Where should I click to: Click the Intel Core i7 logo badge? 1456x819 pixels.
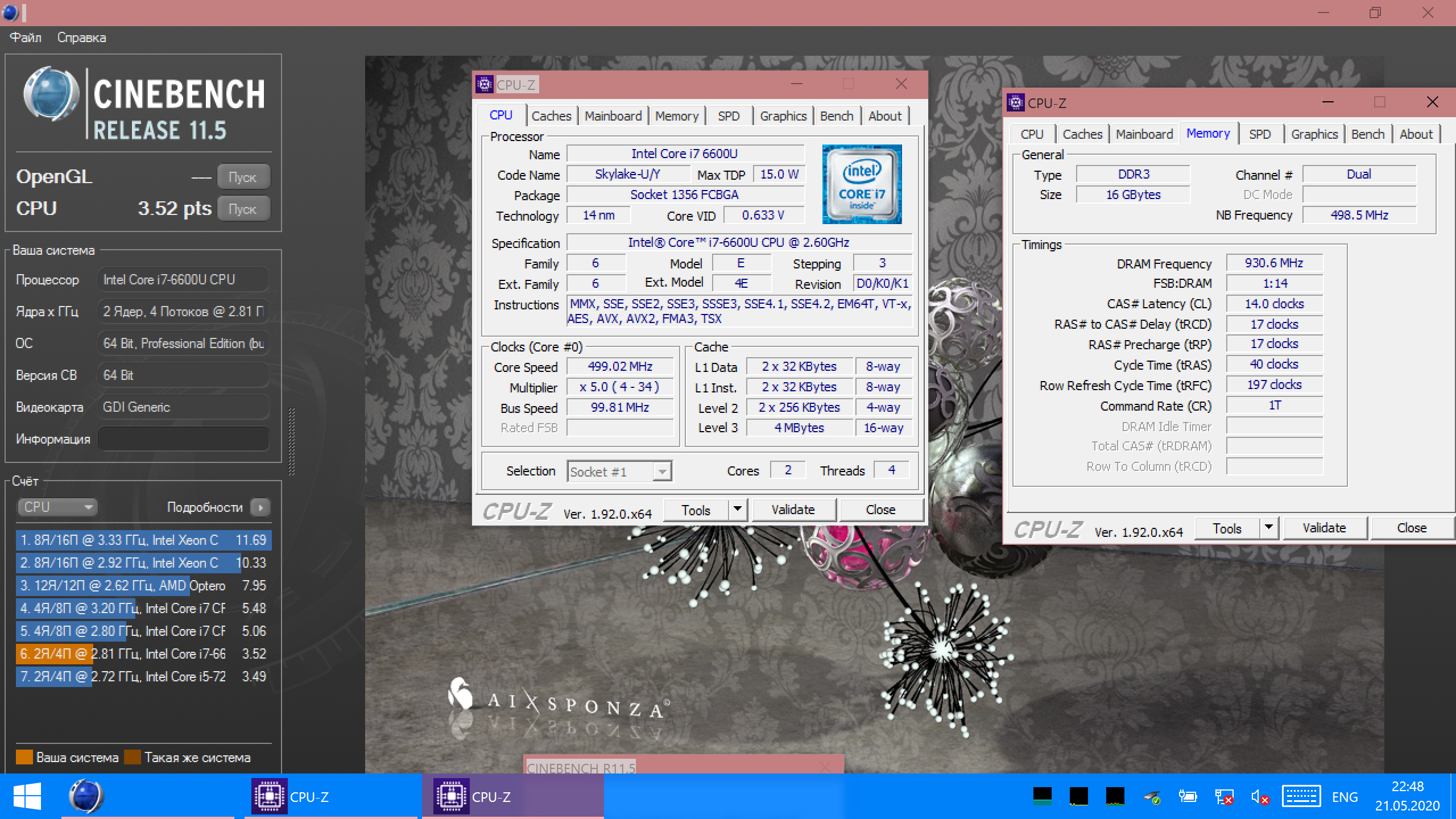862,184
